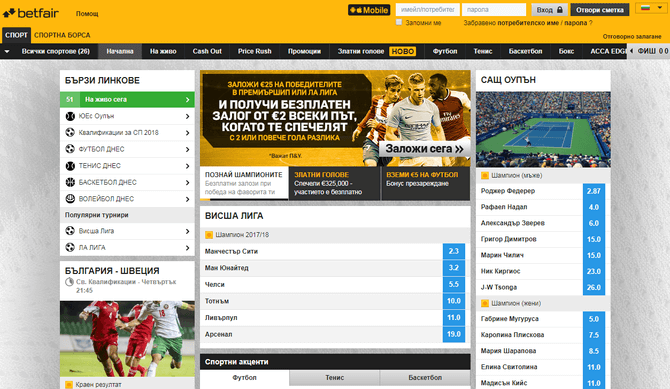
Task: Select the ВЗЕМИ €5 НА ФУТБОЛ promo slide
Action: [426, 183]
